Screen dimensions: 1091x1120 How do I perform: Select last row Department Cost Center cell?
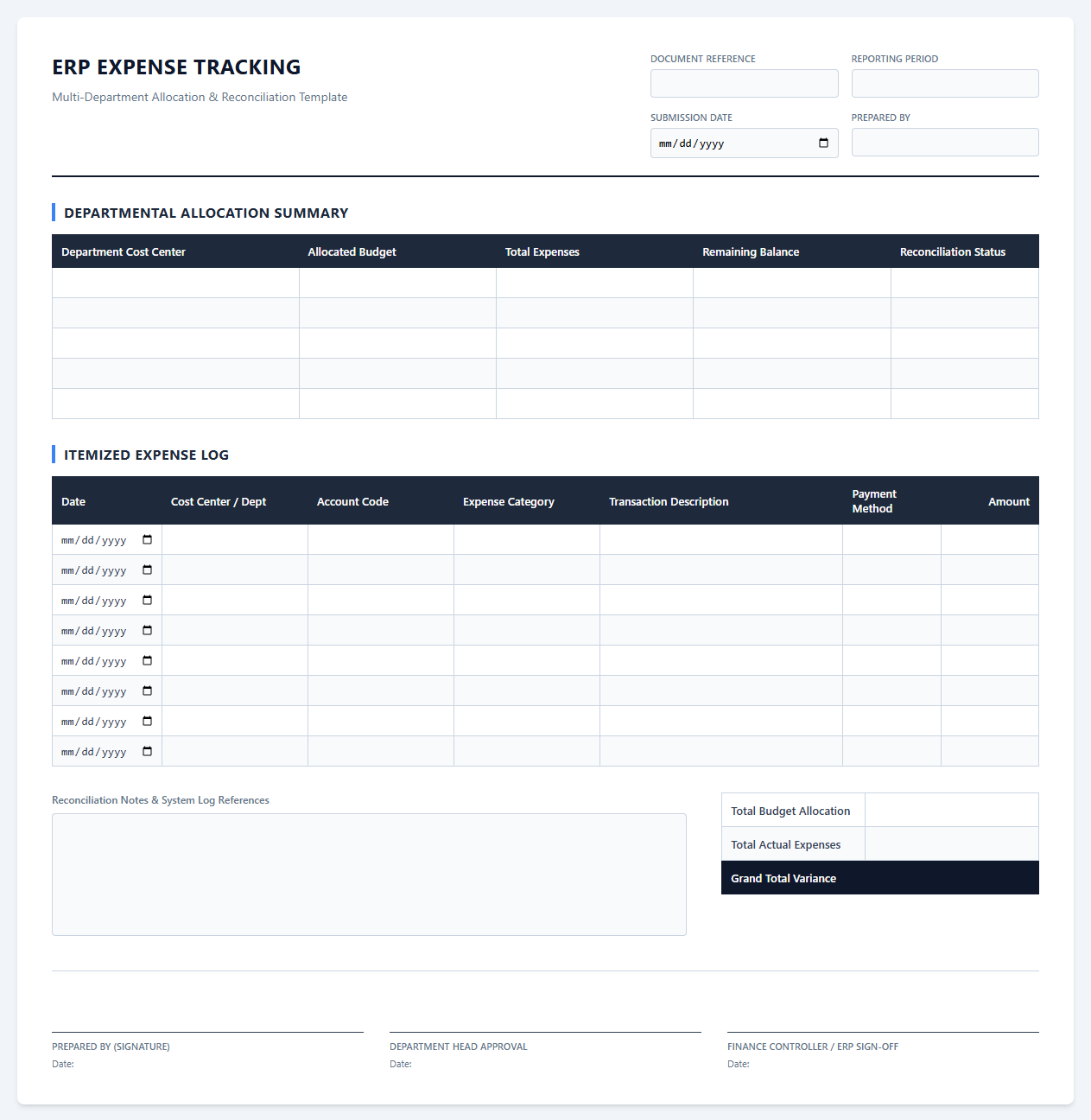coord(175,404)
